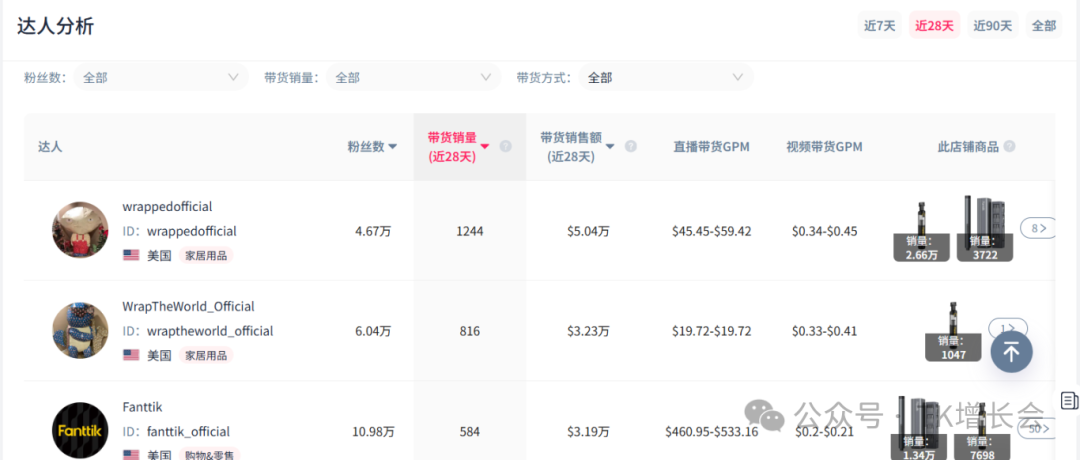Screen dimensions: 1080x460
Task: Select the 近28天 time range tab
Action: (935, 26)
